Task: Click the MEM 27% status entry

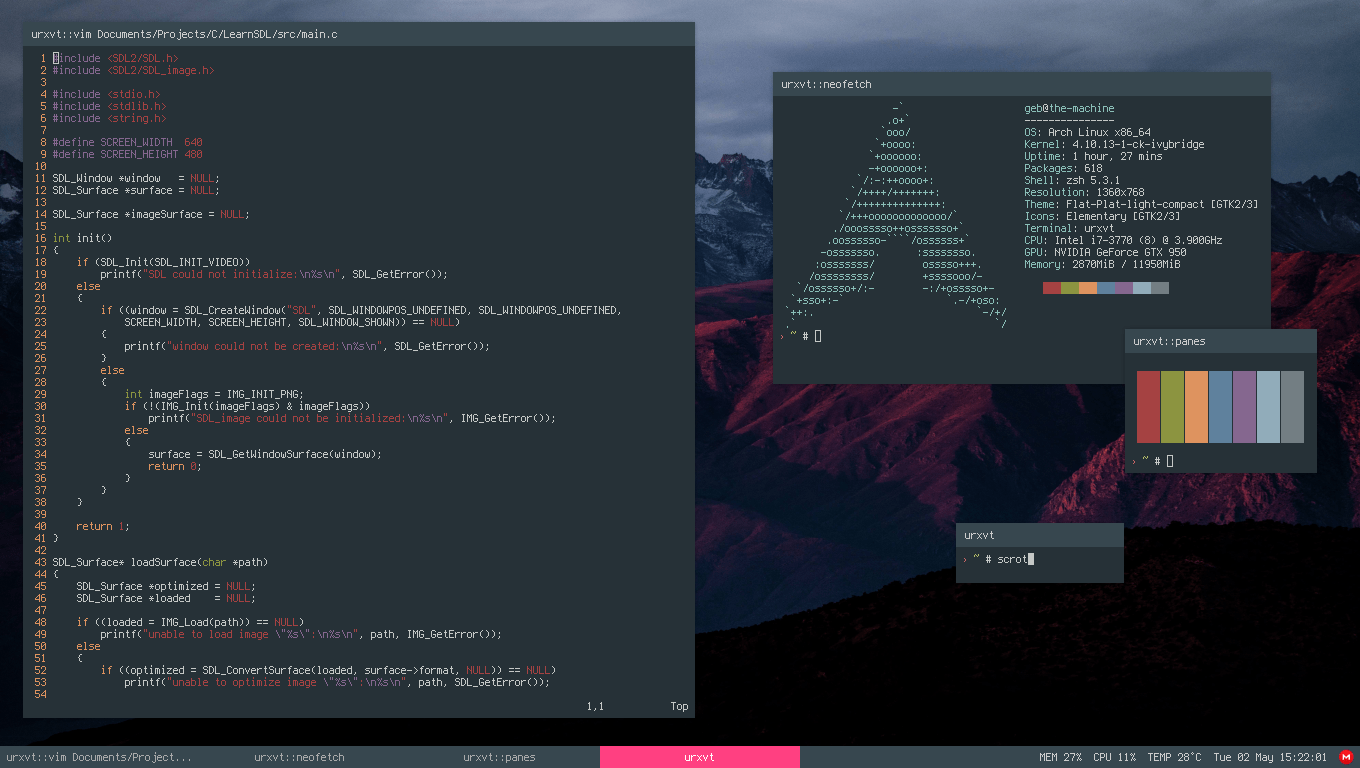Action: click(1060, 757)
